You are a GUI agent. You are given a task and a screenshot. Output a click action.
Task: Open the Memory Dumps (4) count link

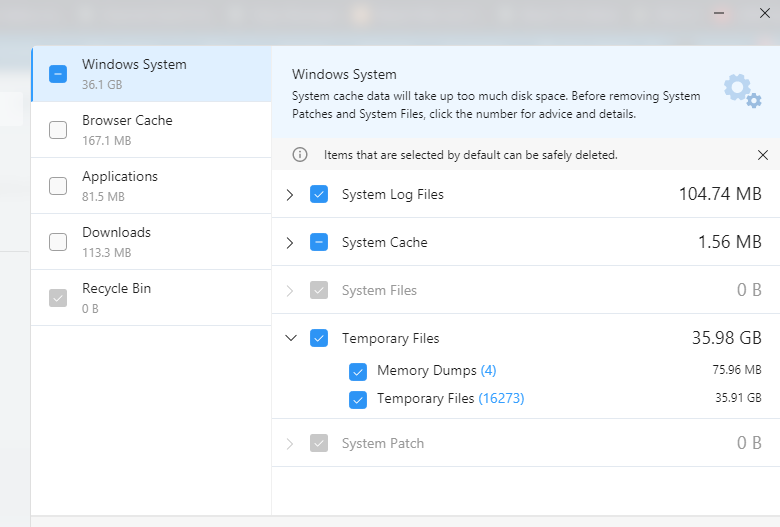(x=488, y=371)
